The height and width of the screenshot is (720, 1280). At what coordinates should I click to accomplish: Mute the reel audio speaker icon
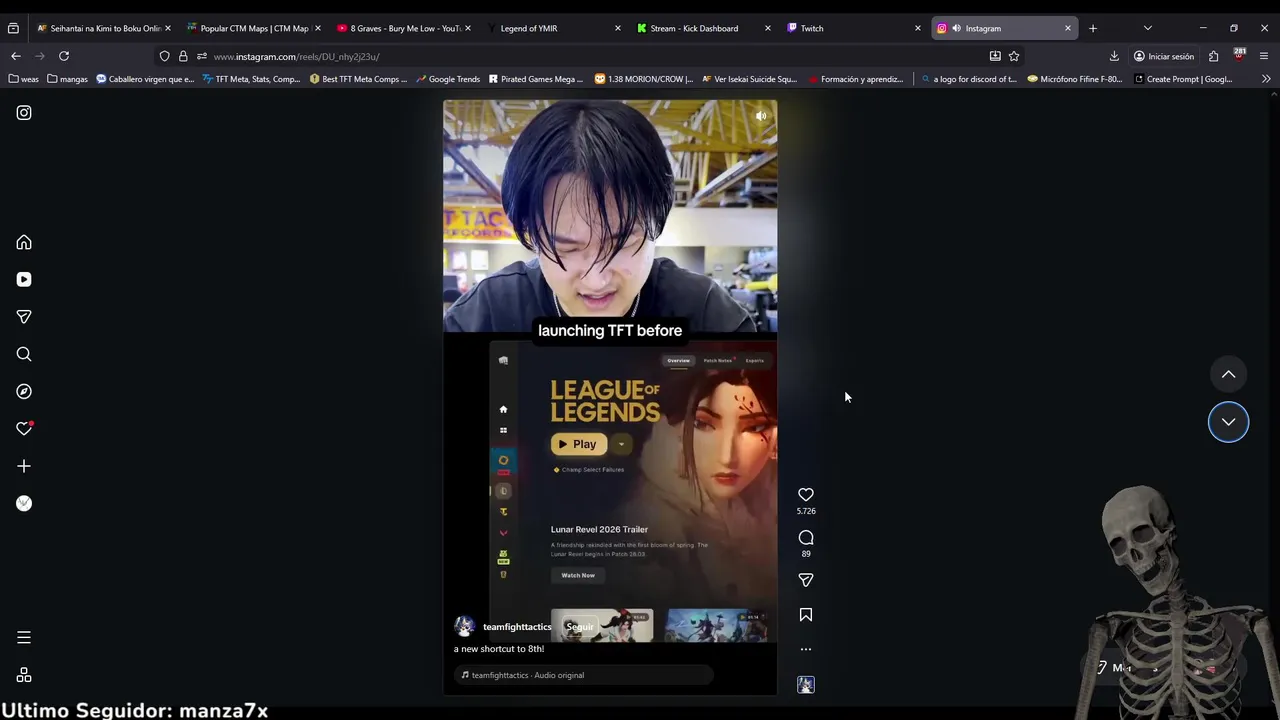[761, 116]
